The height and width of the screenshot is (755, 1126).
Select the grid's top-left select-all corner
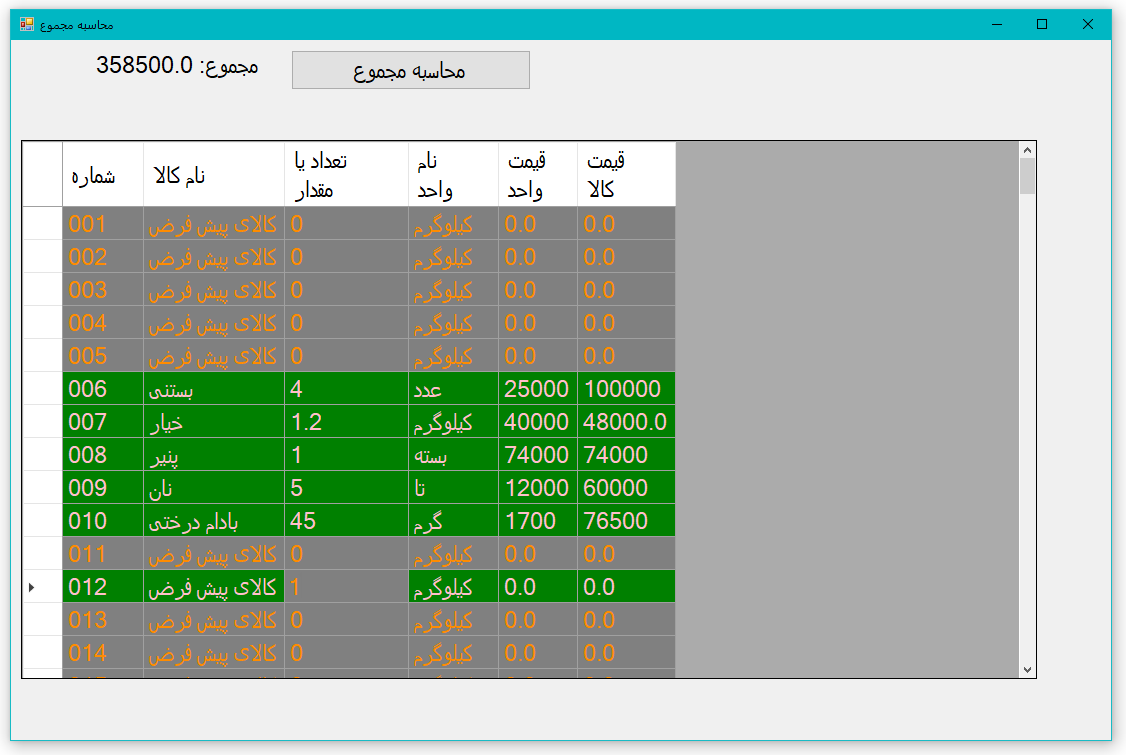tap(42, 174)
